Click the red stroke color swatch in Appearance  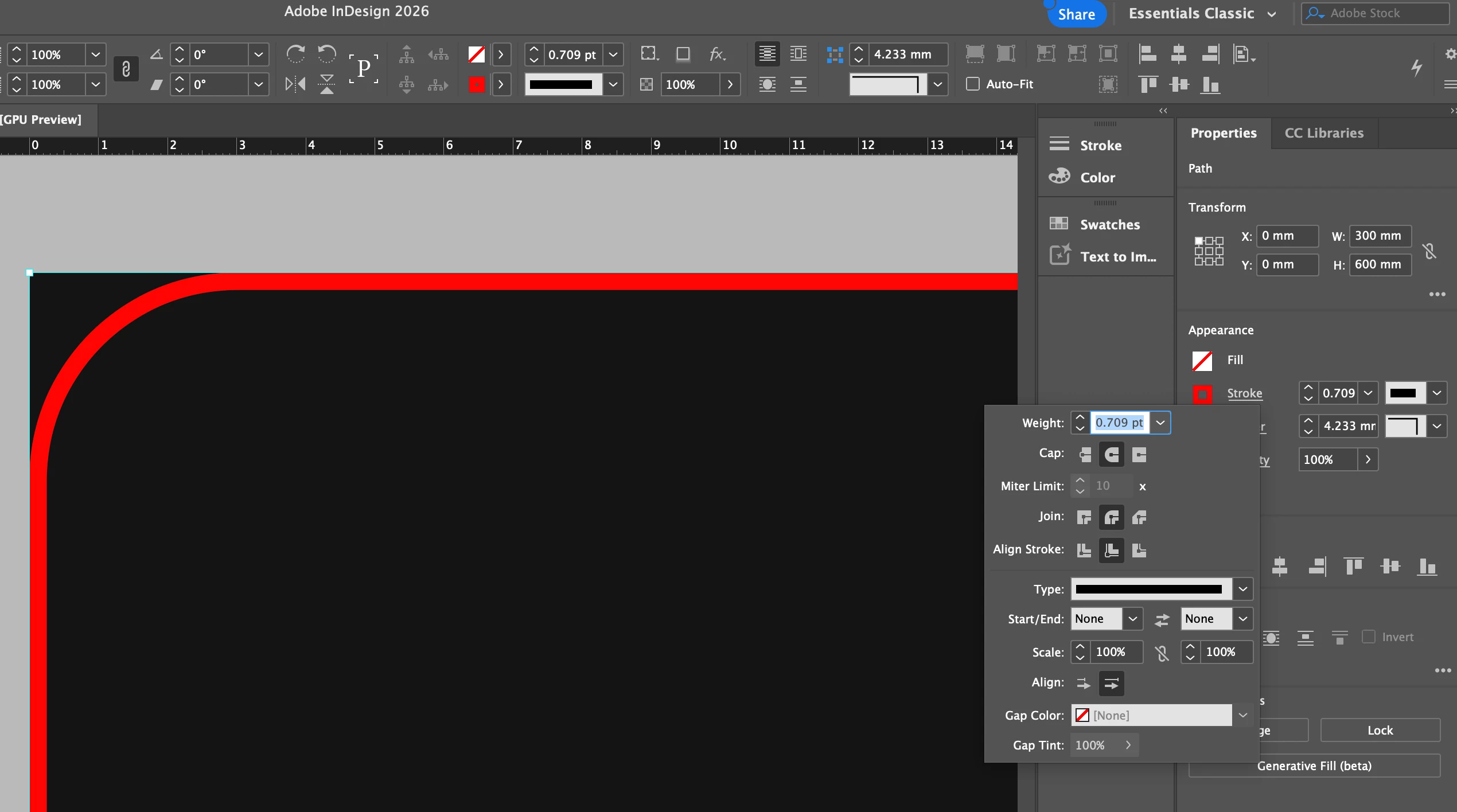click(1202, 394)
